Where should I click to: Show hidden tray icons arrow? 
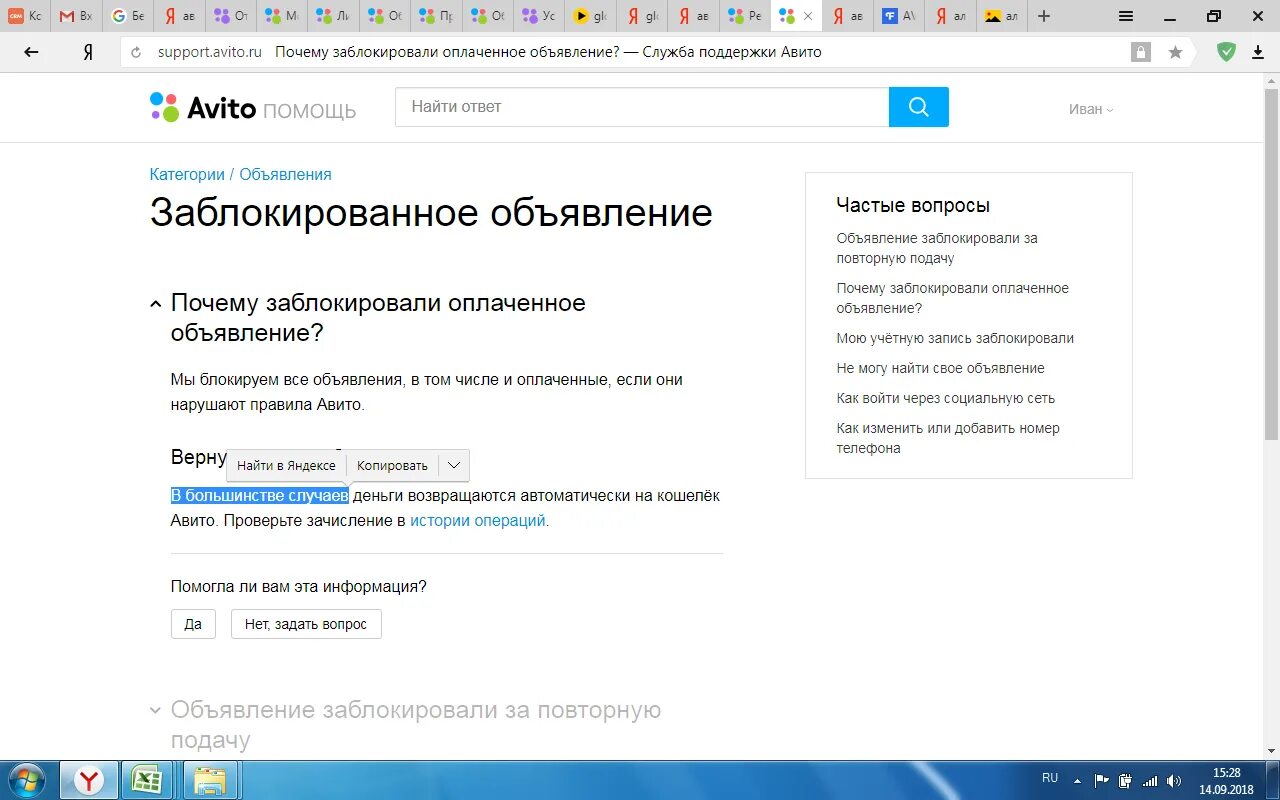tap(1077, 781)
